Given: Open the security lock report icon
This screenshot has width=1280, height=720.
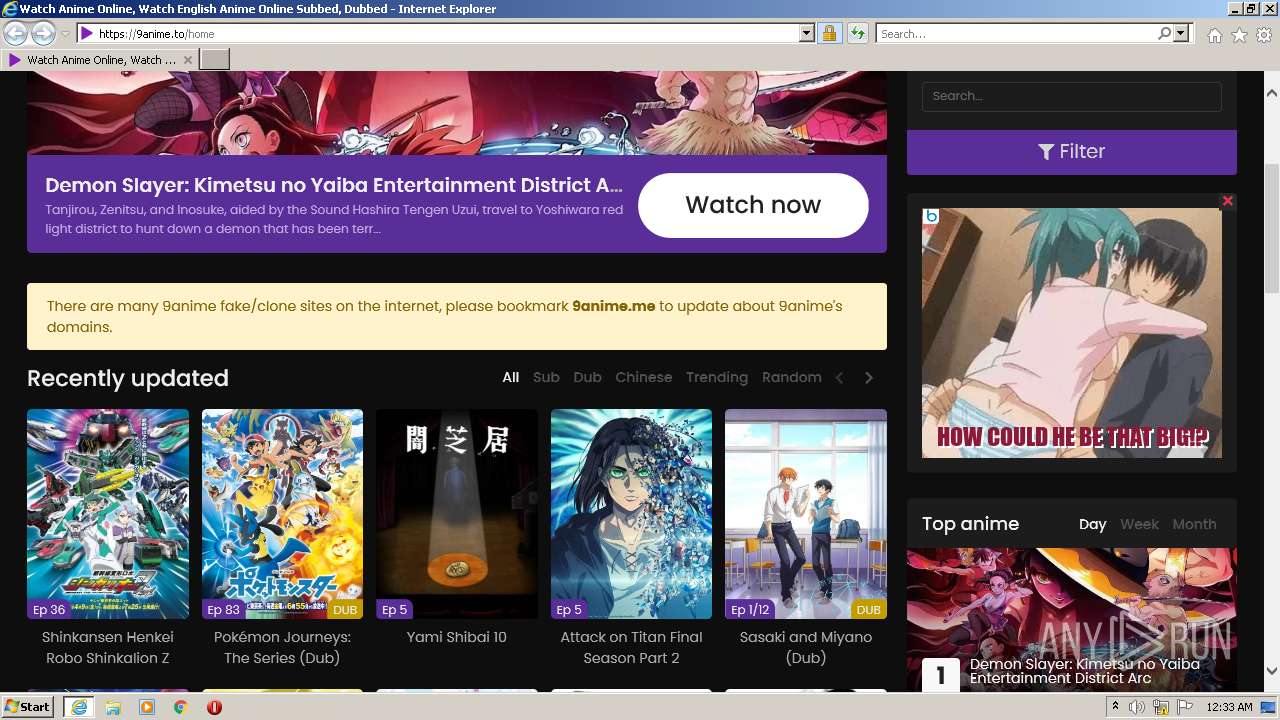Looking at the screenshot, I should coord(829,33).
